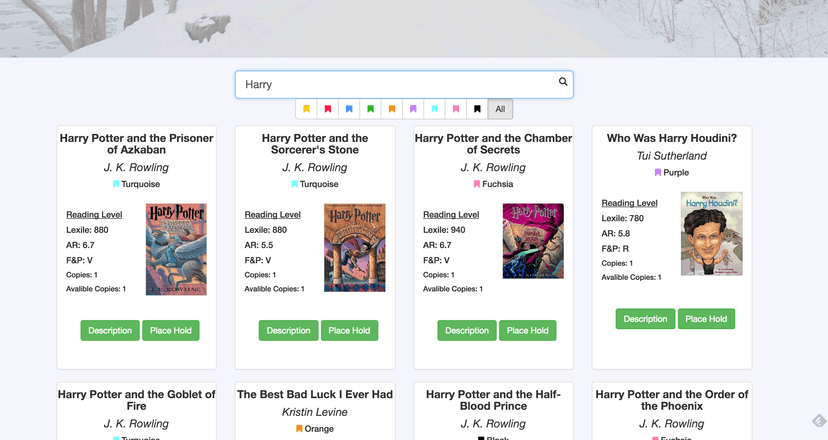The height and width of the screenshot is (440, 828).
Task: Click Reading Level on Houdini card
Action: [x=629, y=203]
